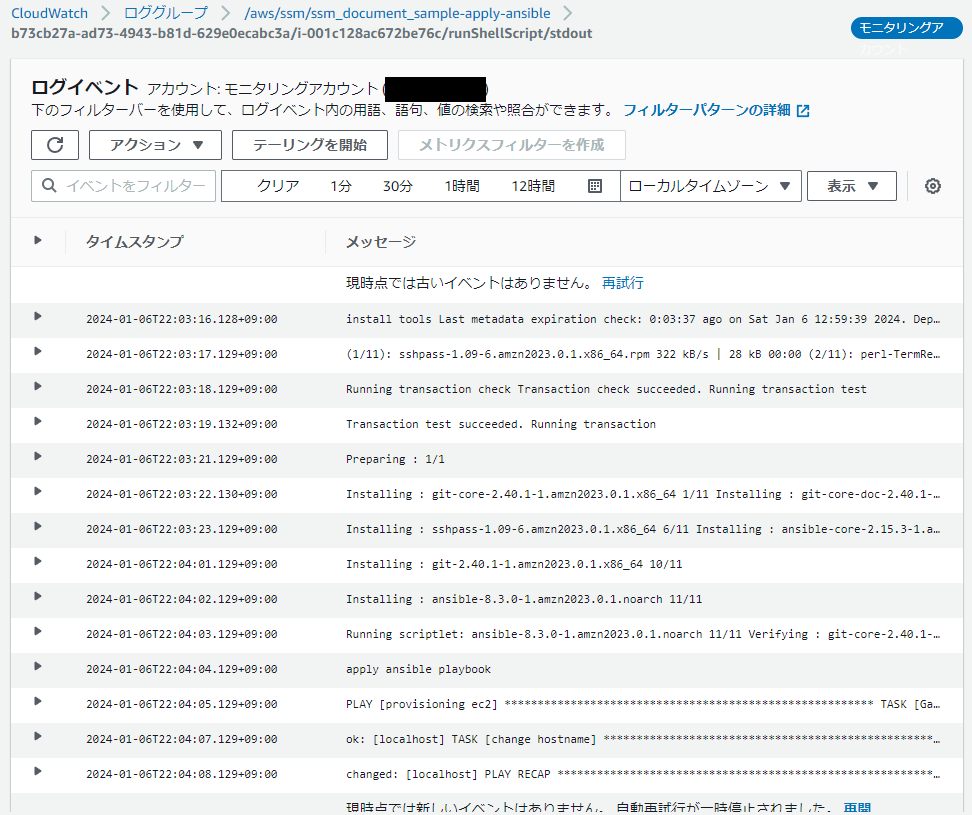Screen dimensions: 972x815
Task: Click the 'Installing : ansible-8.3.0-1' message
Action: [524, 599]
